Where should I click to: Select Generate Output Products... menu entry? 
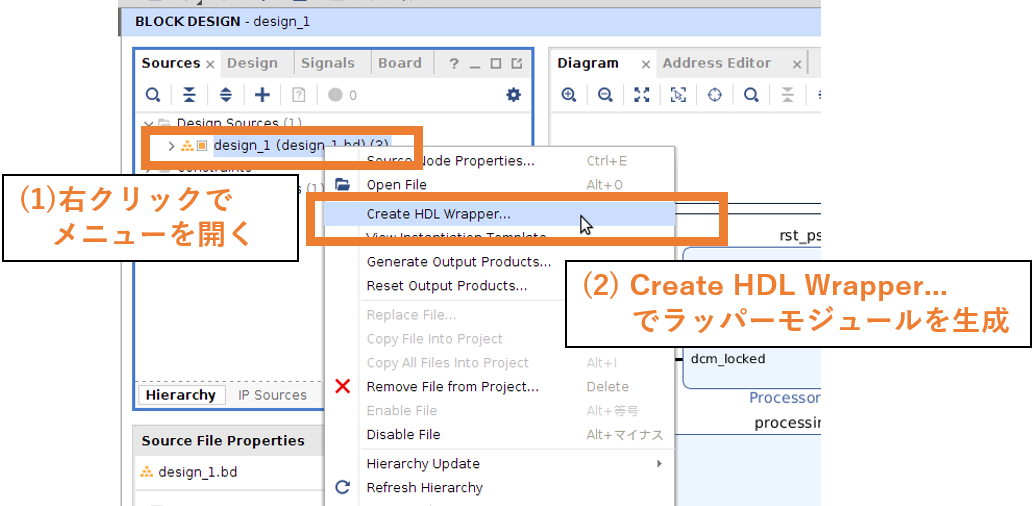click(458, 262)
